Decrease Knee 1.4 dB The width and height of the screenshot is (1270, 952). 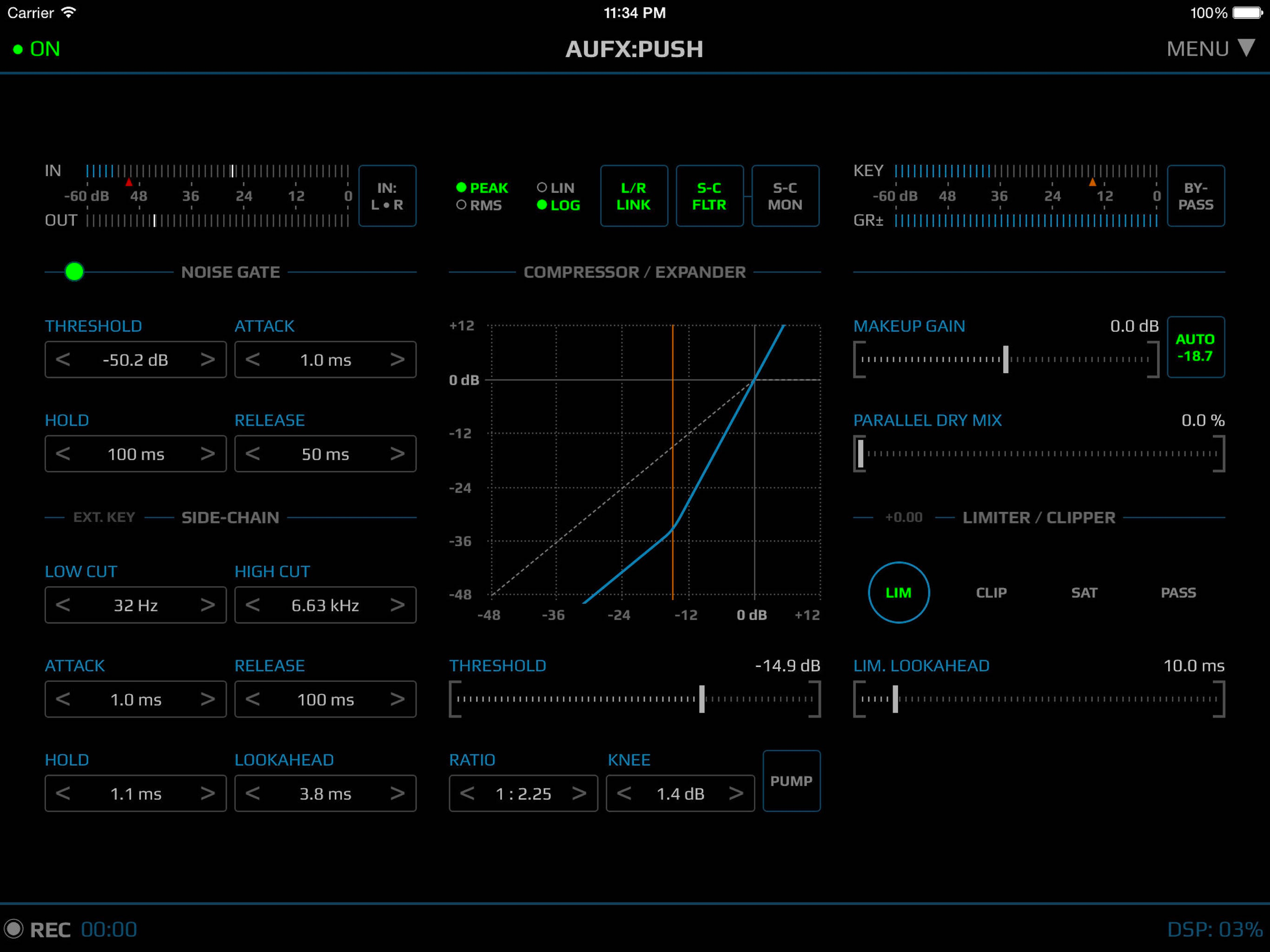(x=624, y=793)
